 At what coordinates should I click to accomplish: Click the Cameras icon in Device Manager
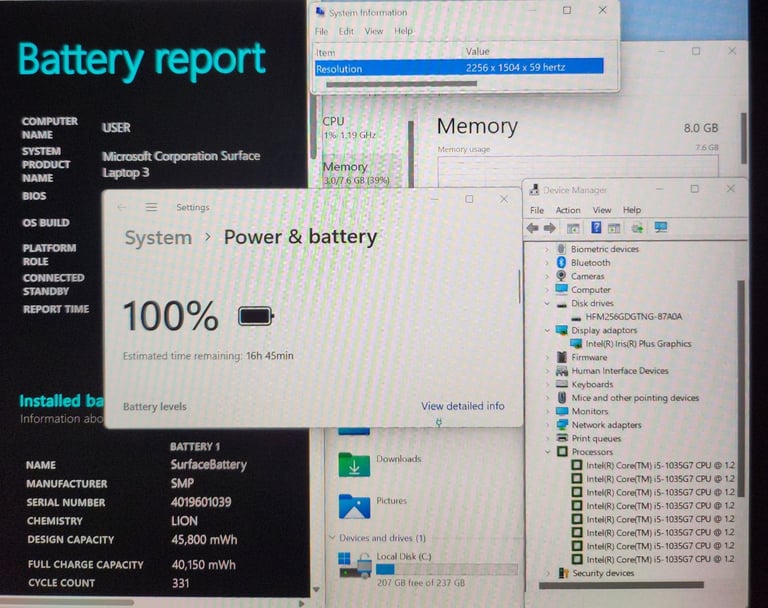(561, 276)
